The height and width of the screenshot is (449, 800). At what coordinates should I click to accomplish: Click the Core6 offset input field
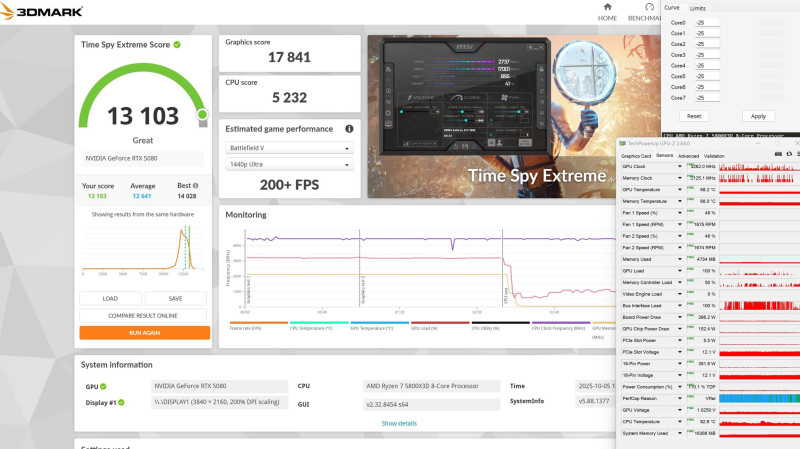707,87
